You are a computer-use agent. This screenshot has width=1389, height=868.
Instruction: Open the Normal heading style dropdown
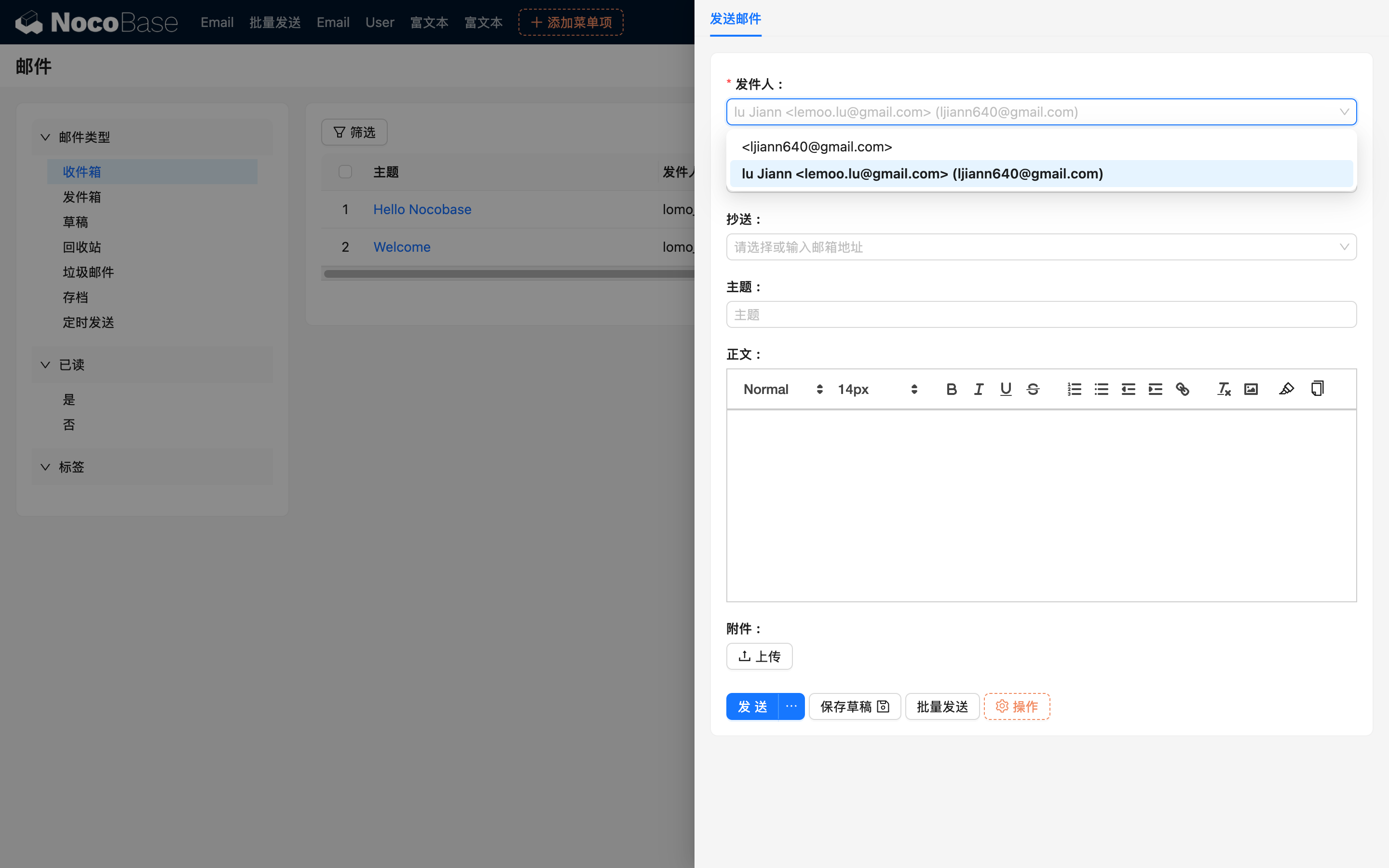[783, 389]
